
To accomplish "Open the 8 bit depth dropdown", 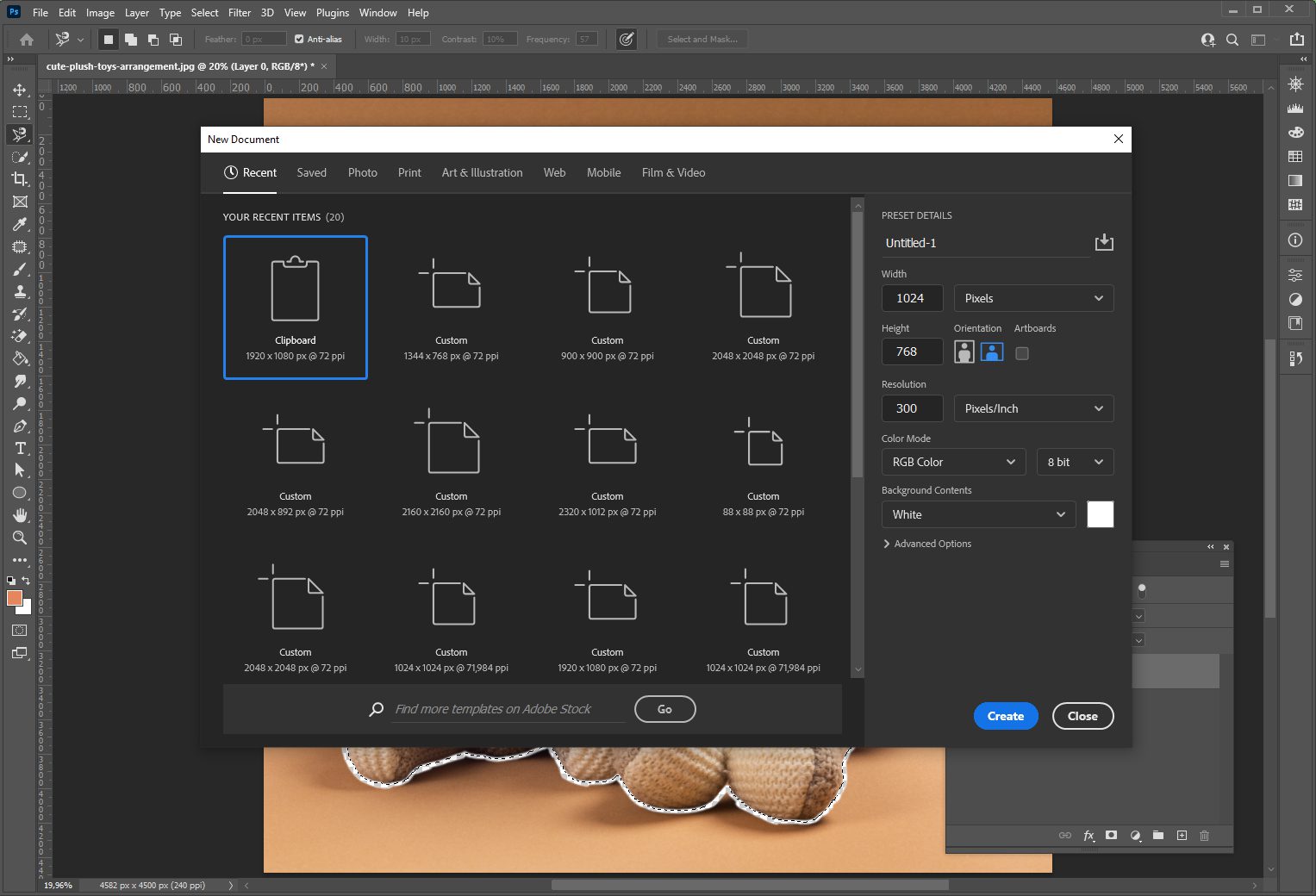I will point(1075,462).
